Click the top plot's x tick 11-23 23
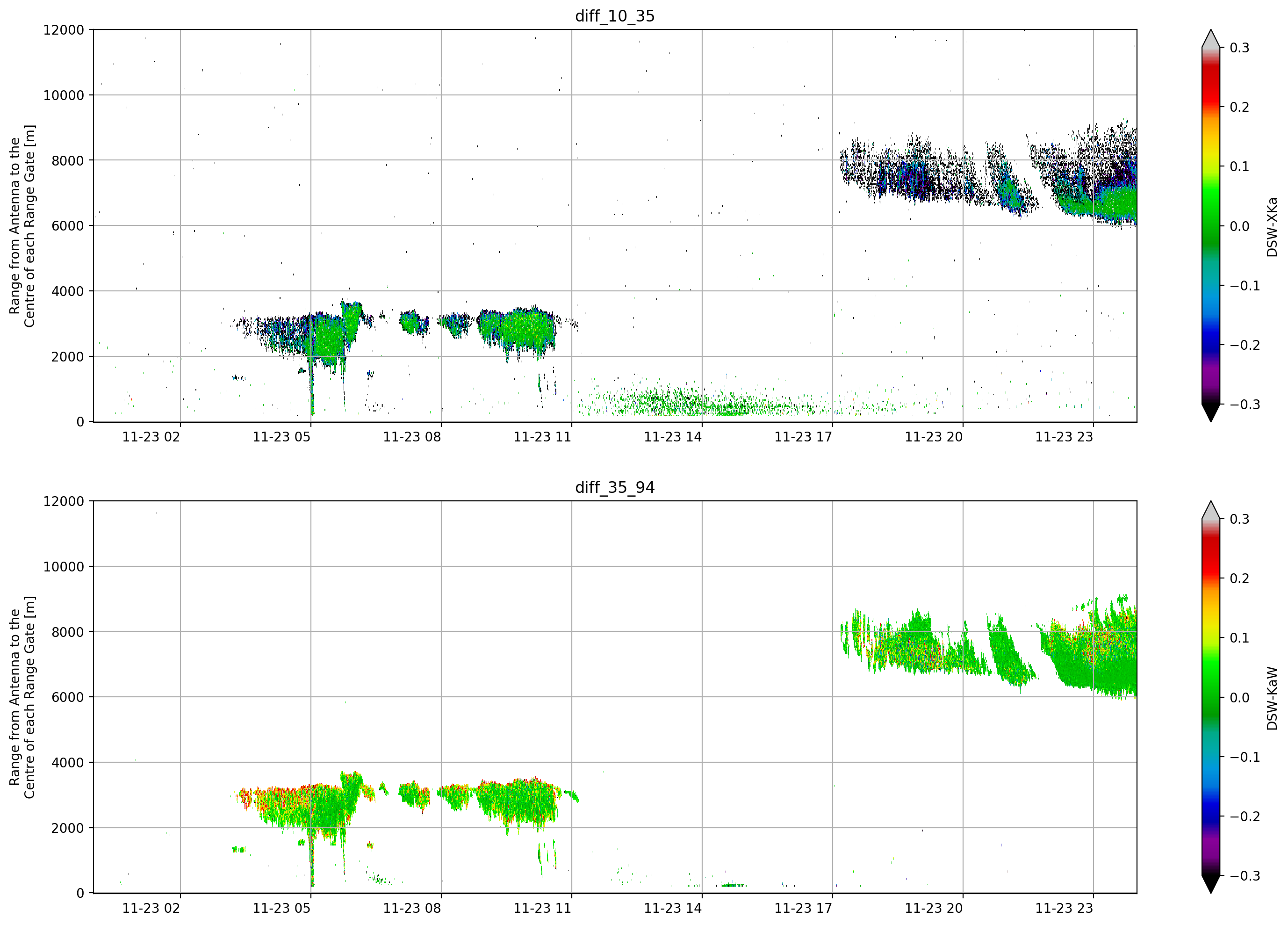Image resolution: width=1288 pixels, height=925 pixels. coord(1064,437)
